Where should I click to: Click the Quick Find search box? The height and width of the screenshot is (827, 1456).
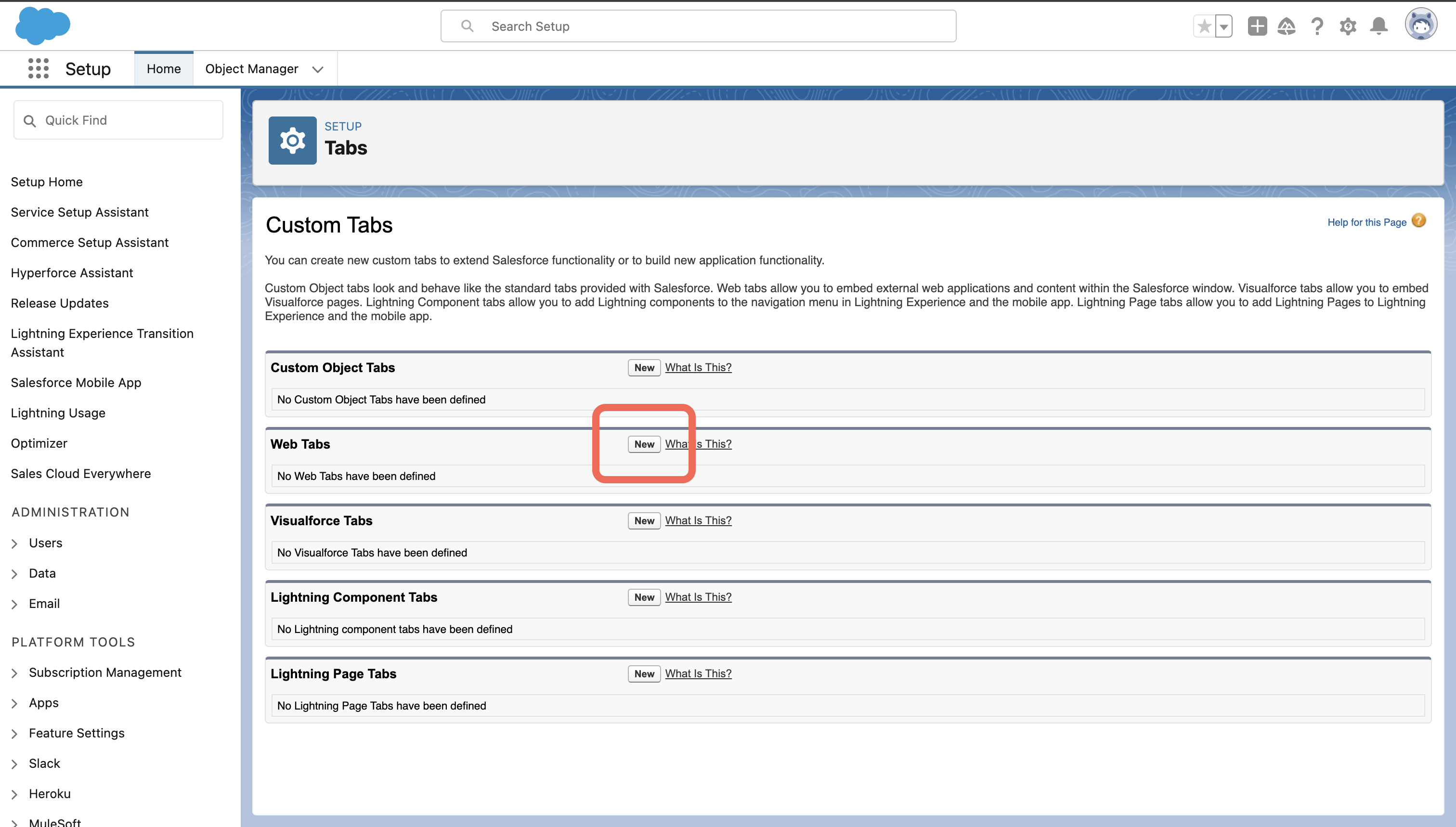pyautogui.click(x=118, y=120)
